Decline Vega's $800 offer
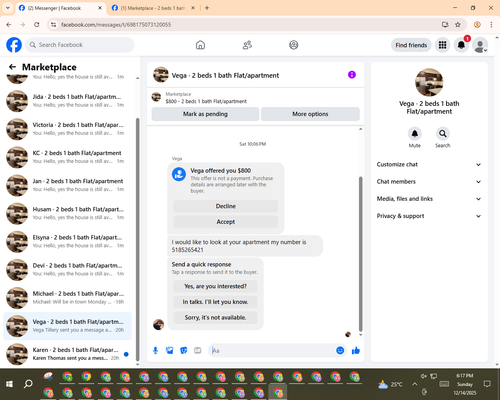This screenshot has height=400, width=500. (226, 206)
